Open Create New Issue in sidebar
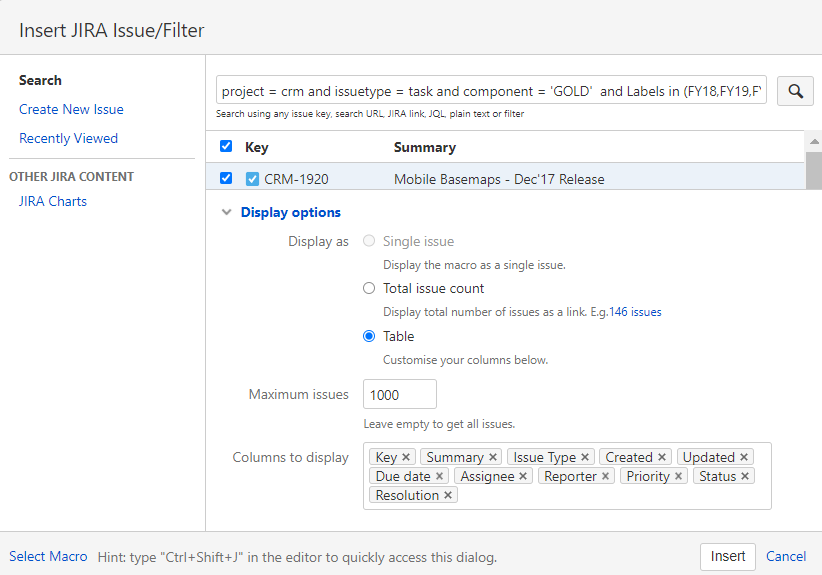The height and width of the screenshot is (575, 822). [71, 109]
